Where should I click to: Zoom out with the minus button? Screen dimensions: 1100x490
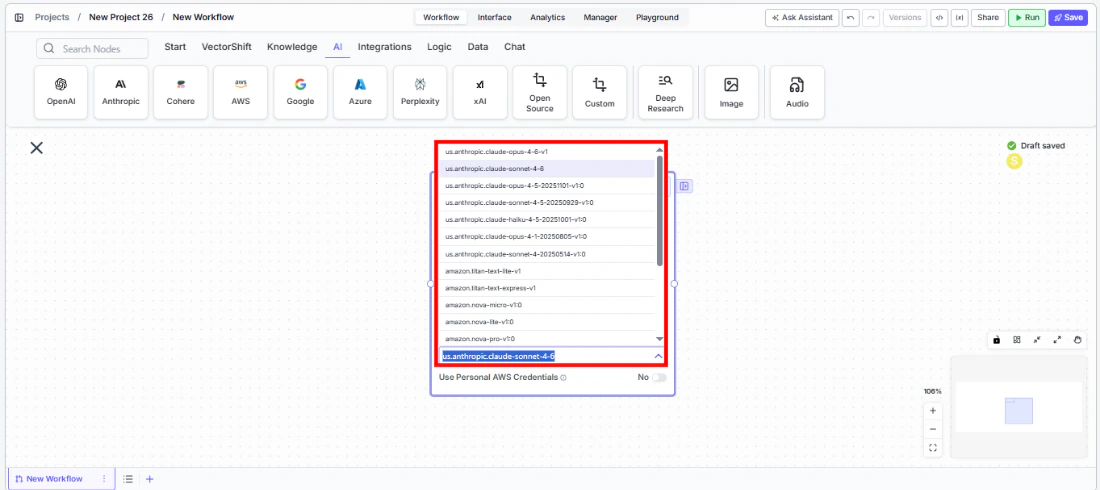click(x=932, y=429)
